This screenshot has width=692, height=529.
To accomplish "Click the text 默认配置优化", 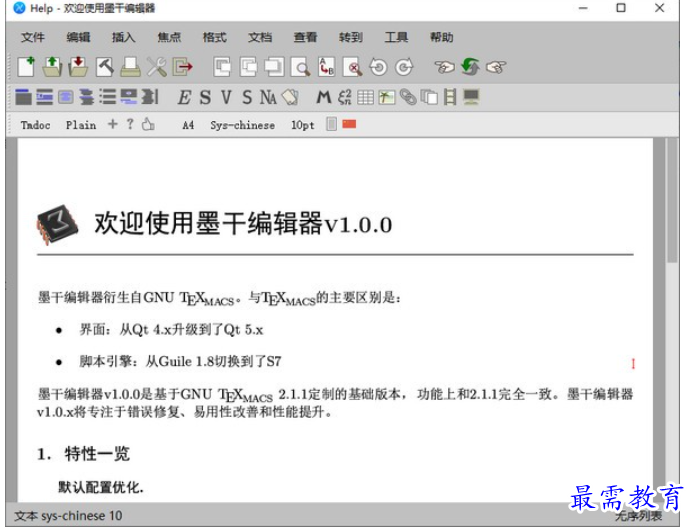I will click(101, 488).
